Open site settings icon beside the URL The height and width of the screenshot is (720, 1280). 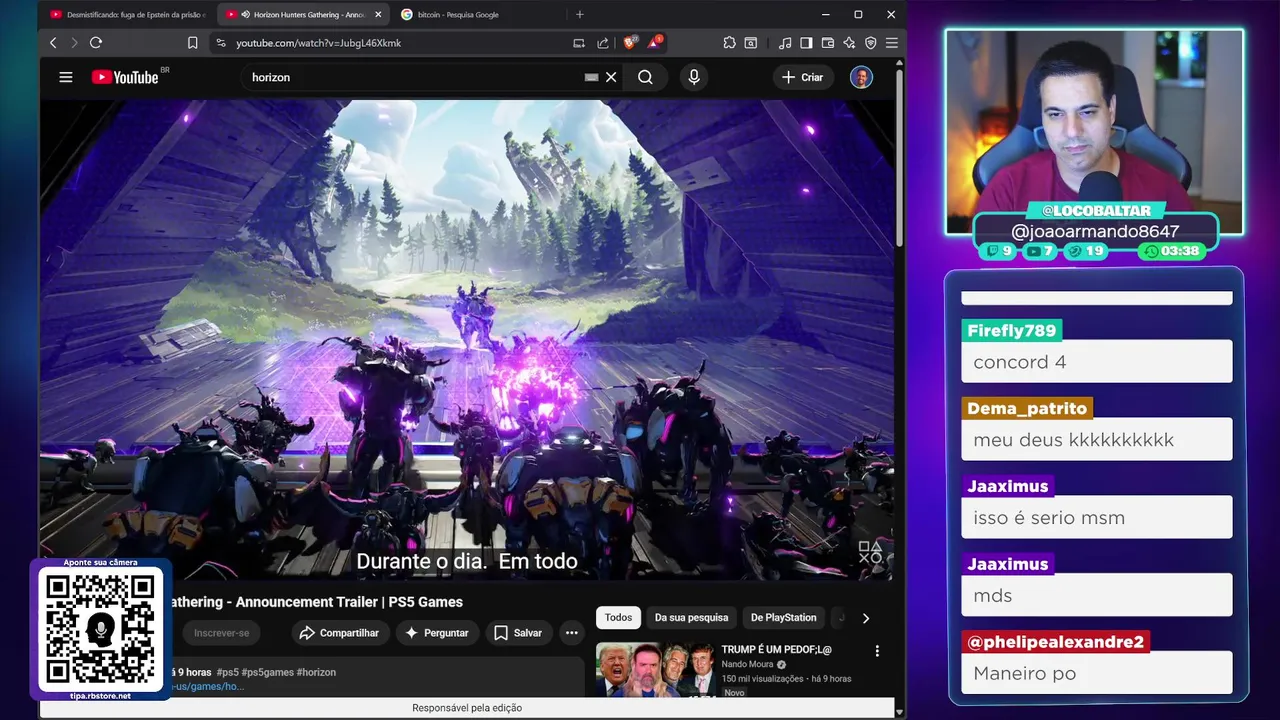pyautogui.click(x=220, y=43)
